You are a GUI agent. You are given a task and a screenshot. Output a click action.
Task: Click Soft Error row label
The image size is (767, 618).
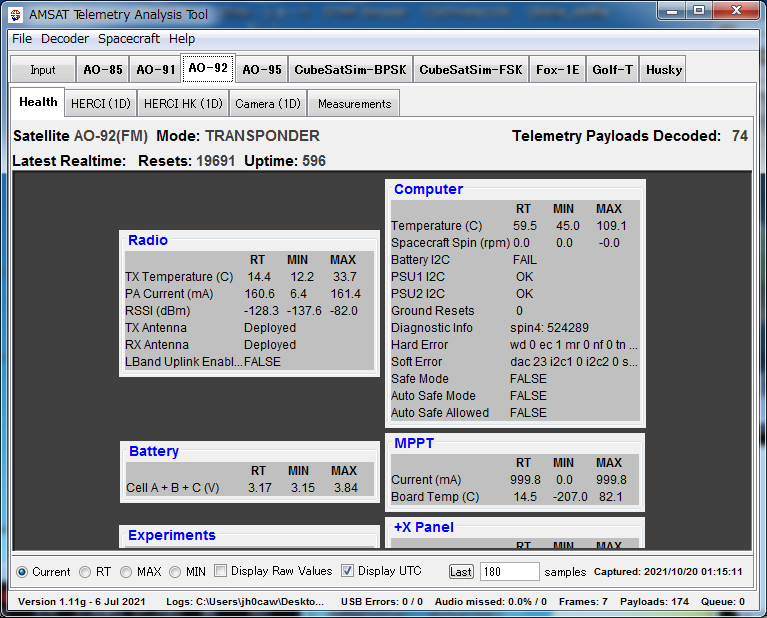click(x=416, y=362)
